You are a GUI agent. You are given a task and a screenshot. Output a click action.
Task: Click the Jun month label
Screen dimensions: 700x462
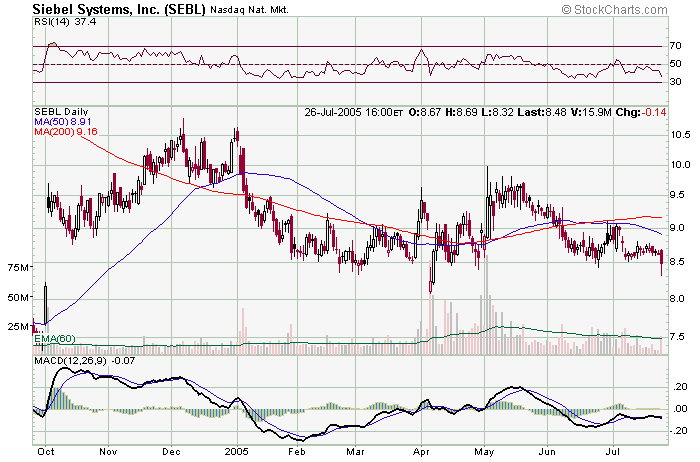coord(547,452)
